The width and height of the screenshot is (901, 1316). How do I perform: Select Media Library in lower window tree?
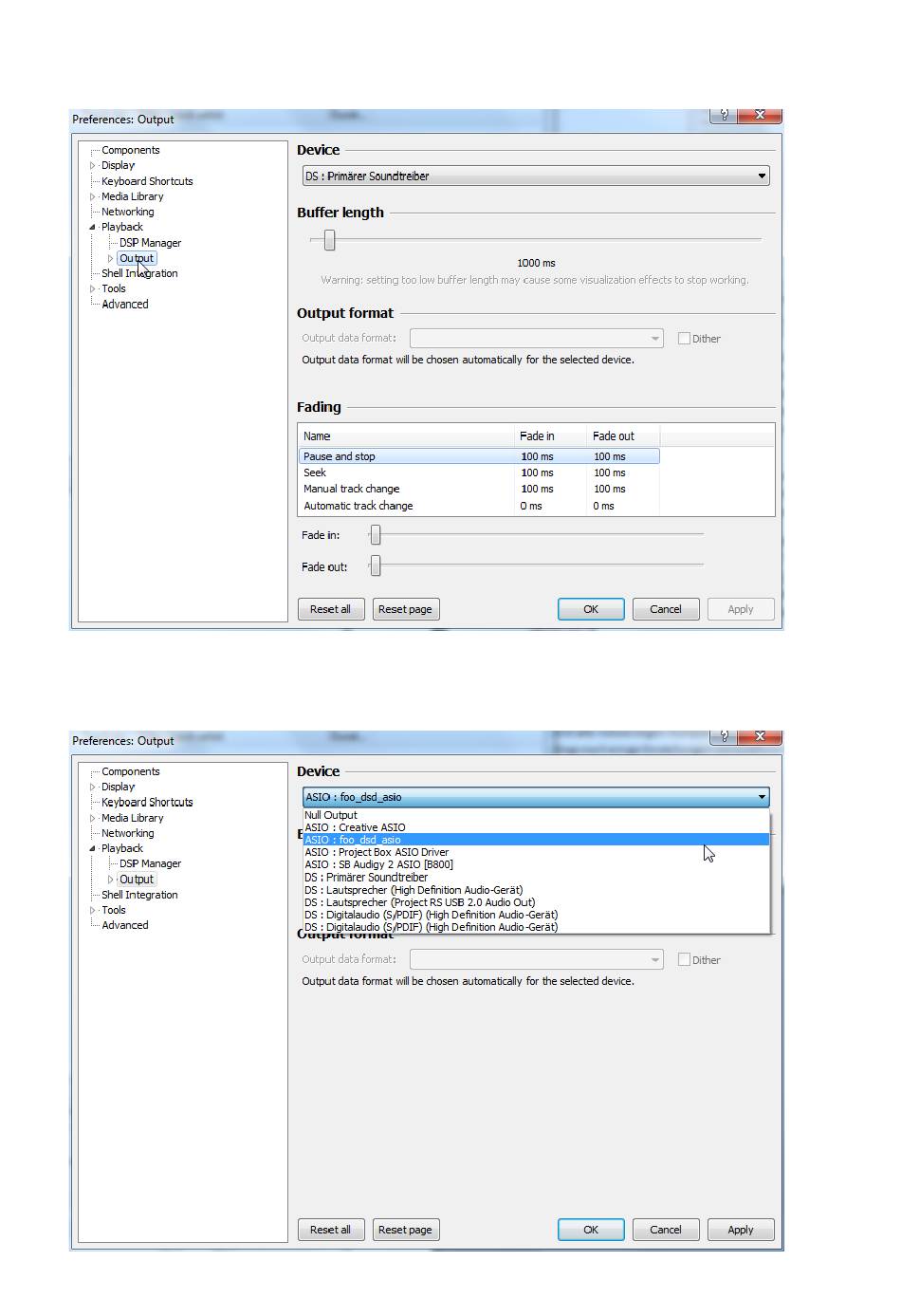[x=133, y=818]
